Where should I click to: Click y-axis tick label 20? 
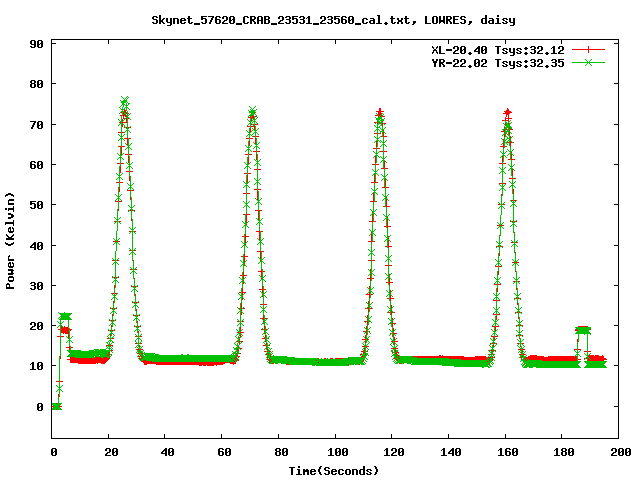[36, 326]
